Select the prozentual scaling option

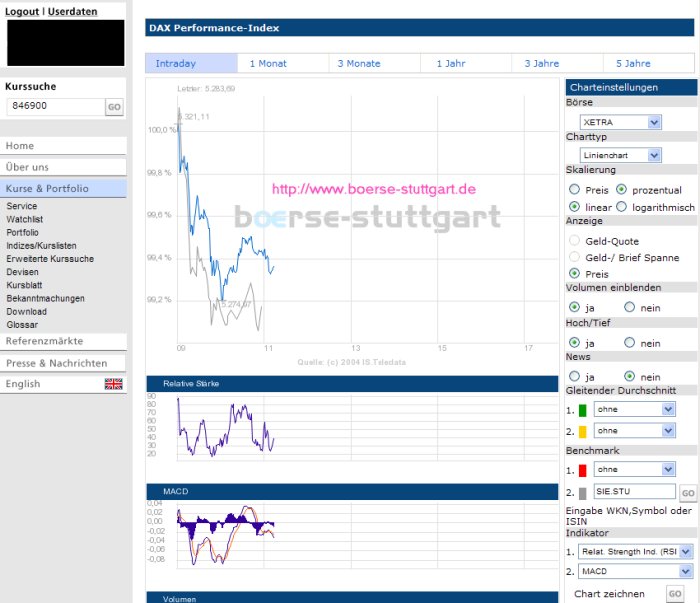(621, 190)
